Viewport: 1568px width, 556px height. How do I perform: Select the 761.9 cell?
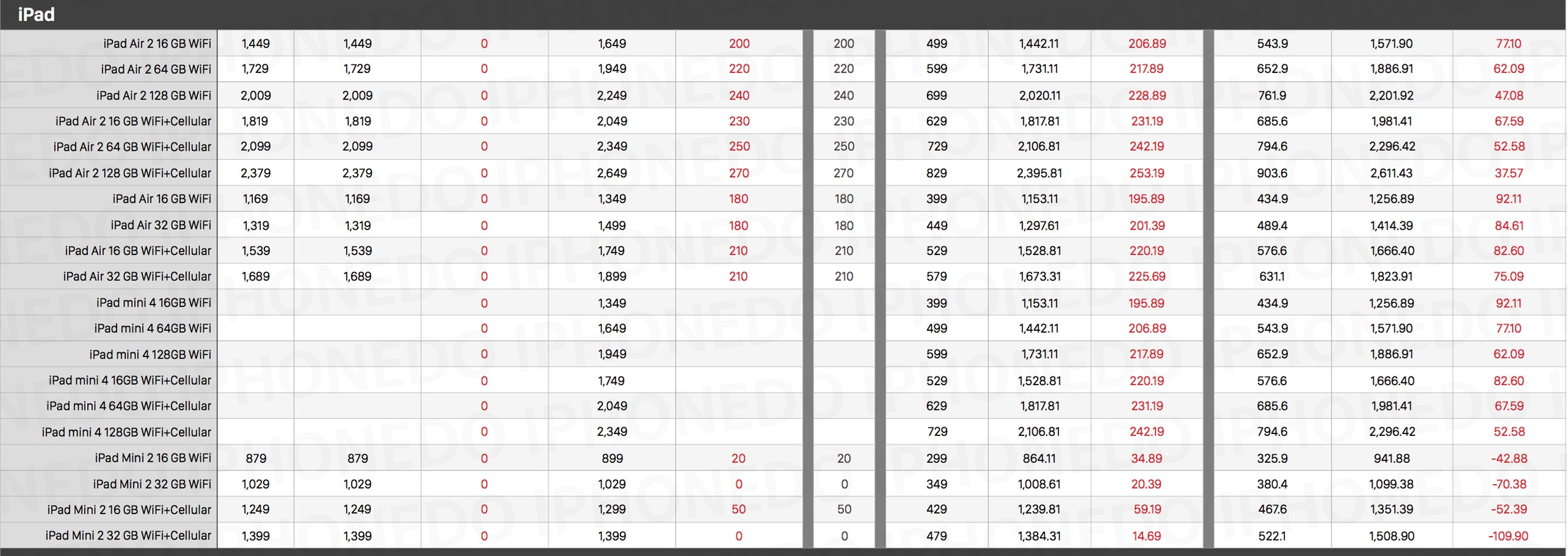coord(1272,95)
